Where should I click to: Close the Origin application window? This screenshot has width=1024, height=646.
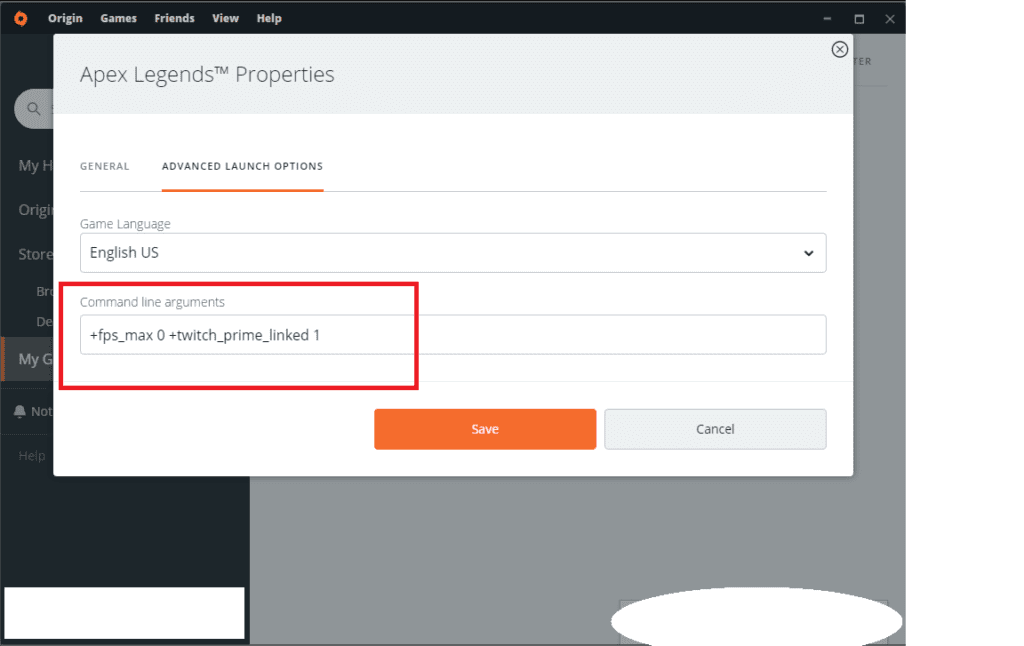pyautogui.click(x=889, y=18)
